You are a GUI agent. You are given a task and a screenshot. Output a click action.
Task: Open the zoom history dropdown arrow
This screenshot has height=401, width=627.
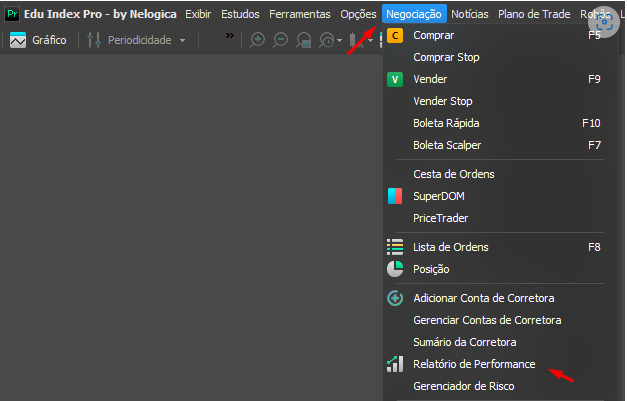339,40
